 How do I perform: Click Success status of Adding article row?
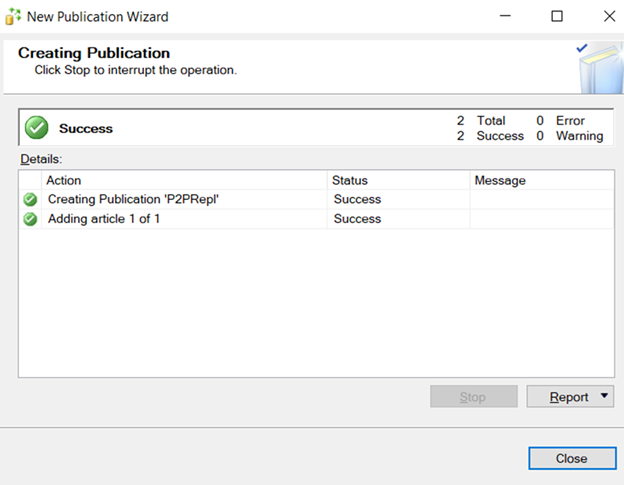click(x=357, y=219)
